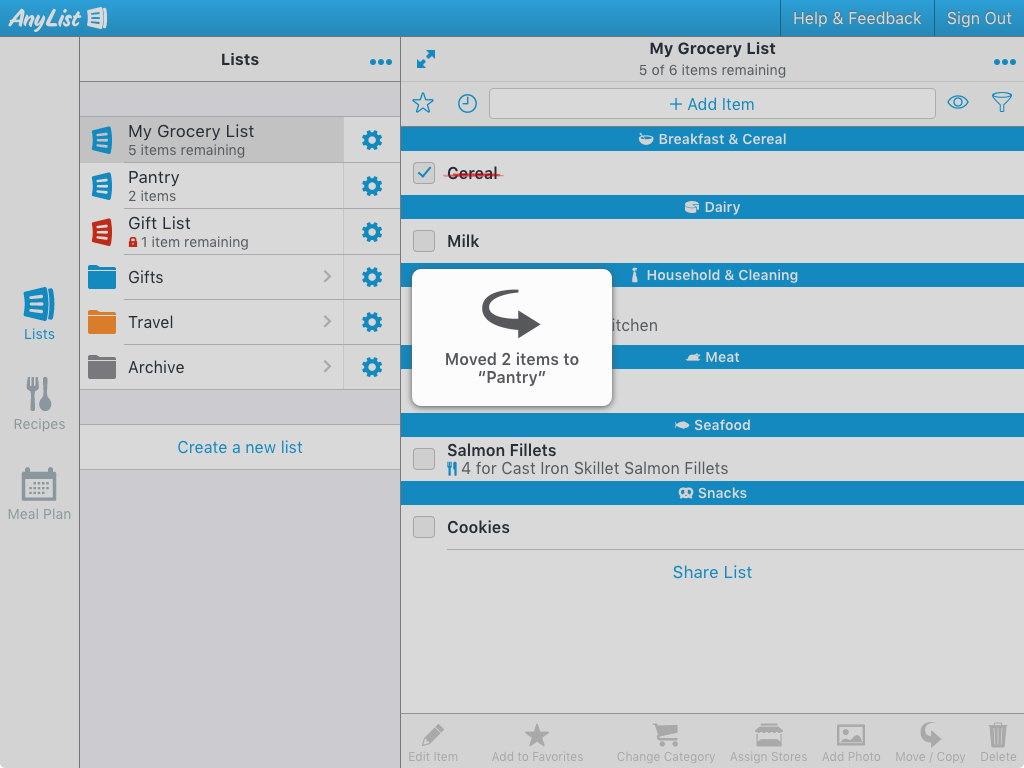
Task: Open recent items clock icon
Action: pyautogui.click(x=467, y=103)
